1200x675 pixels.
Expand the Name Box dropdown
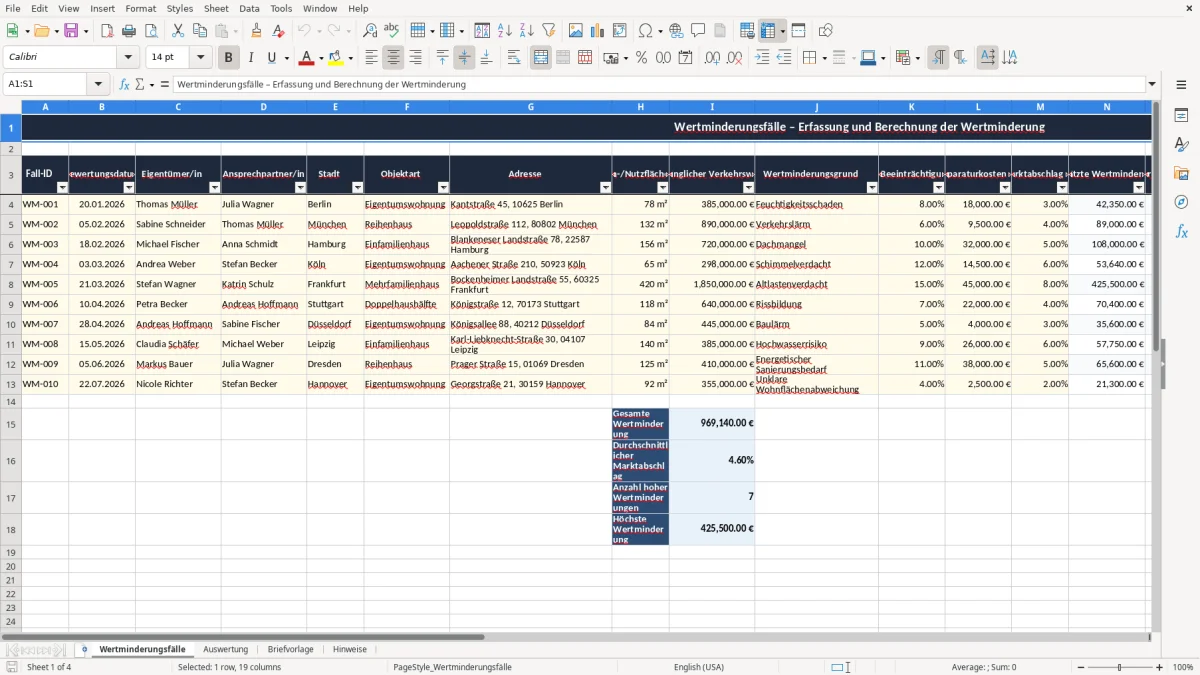(x=98, y=84)
